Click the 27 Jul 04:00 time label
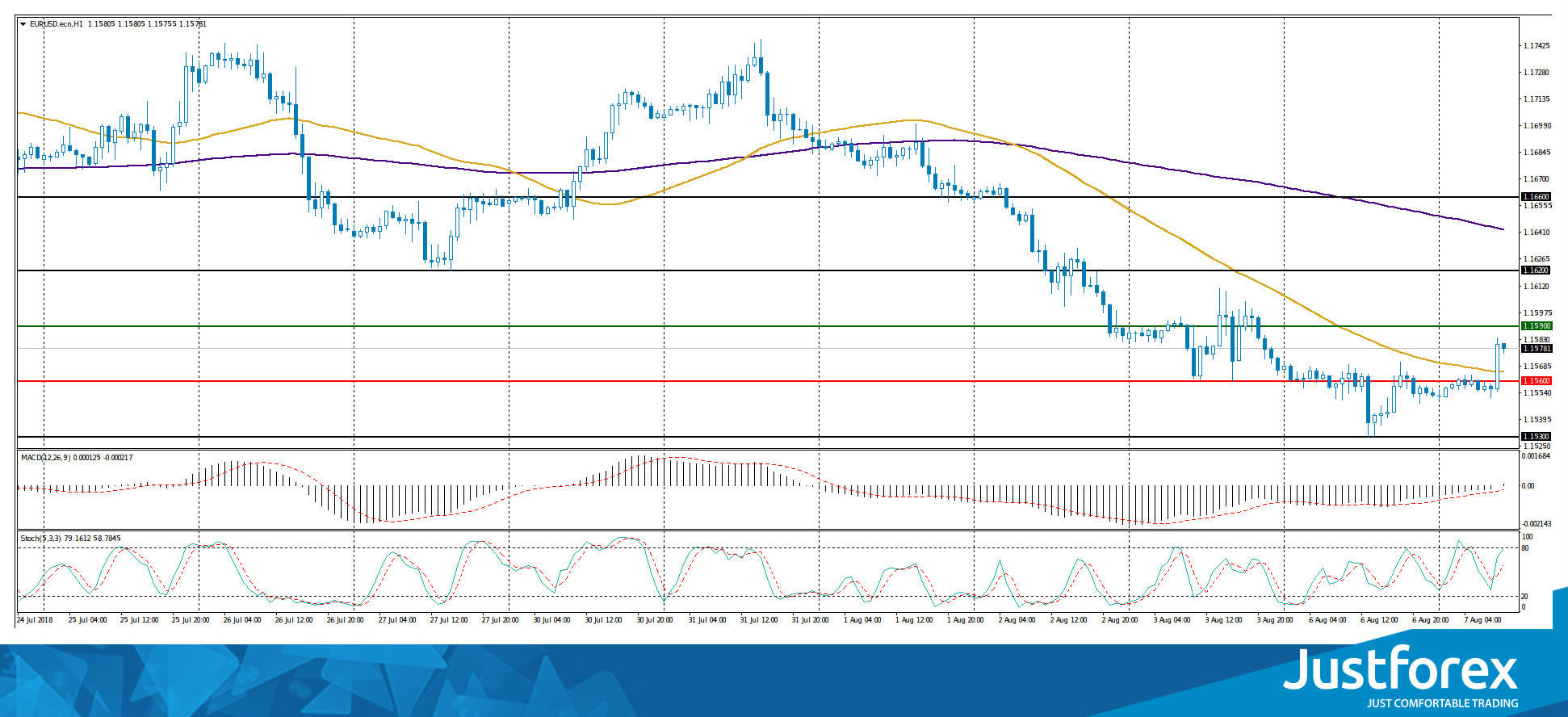Screen dimensions: 1568x717 click(398, 620)
